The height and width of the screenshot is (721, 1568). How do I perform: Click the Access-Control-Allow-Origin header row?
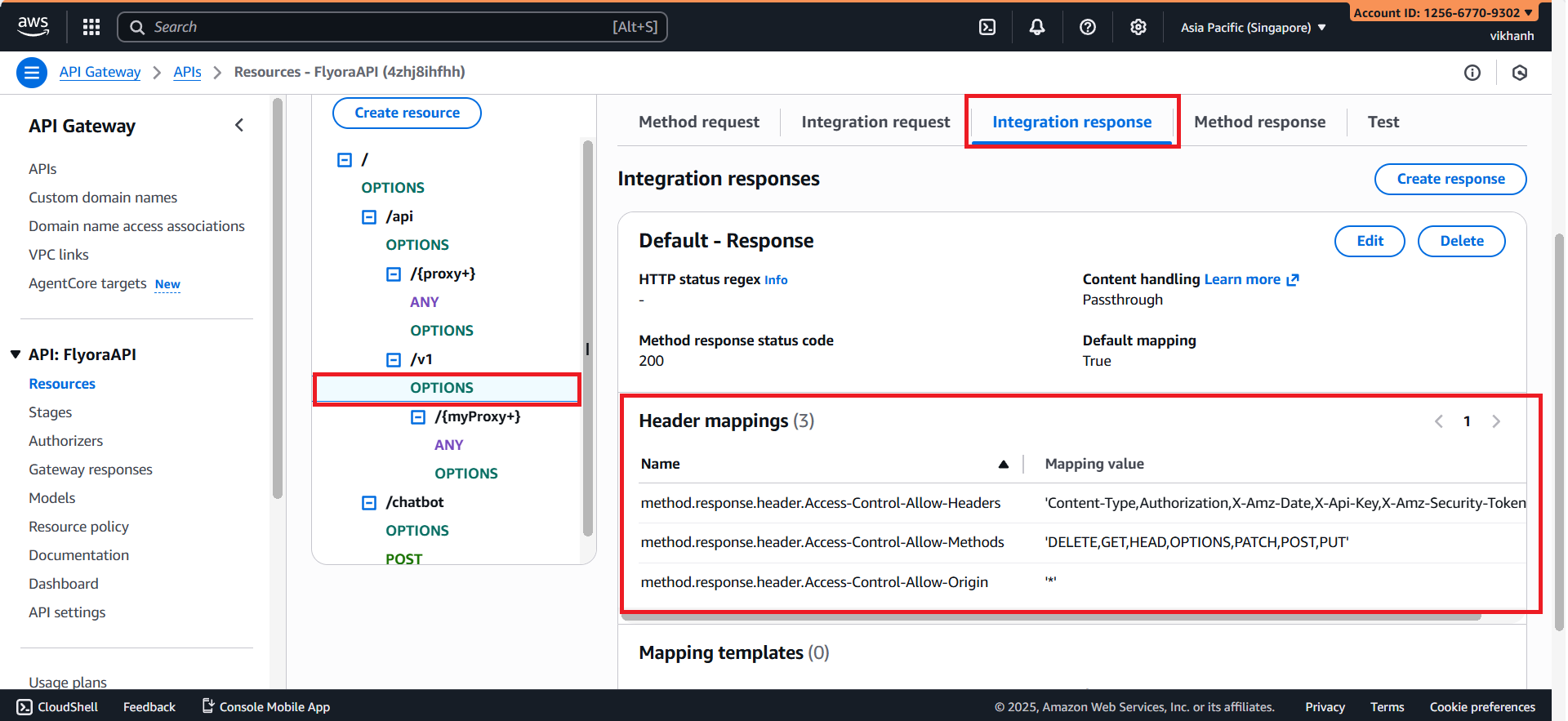(x=1083, y=582)
